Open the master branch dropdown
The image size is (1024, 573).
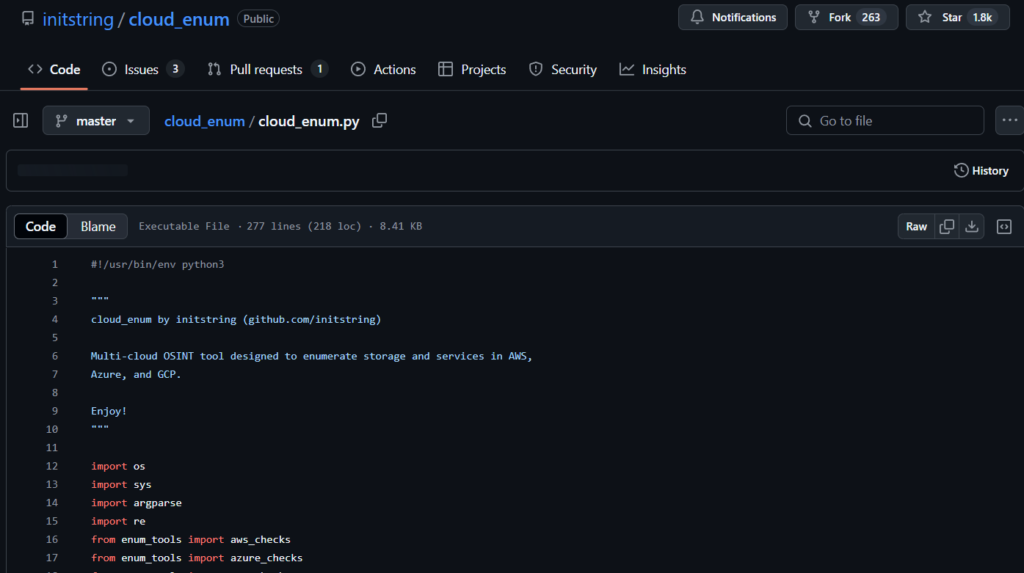click(x=96, y=121)
